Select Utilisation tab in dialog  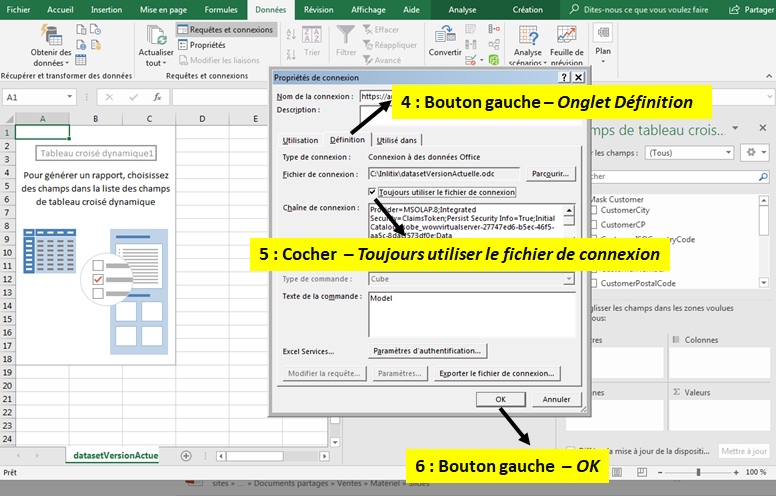(300, 140)
